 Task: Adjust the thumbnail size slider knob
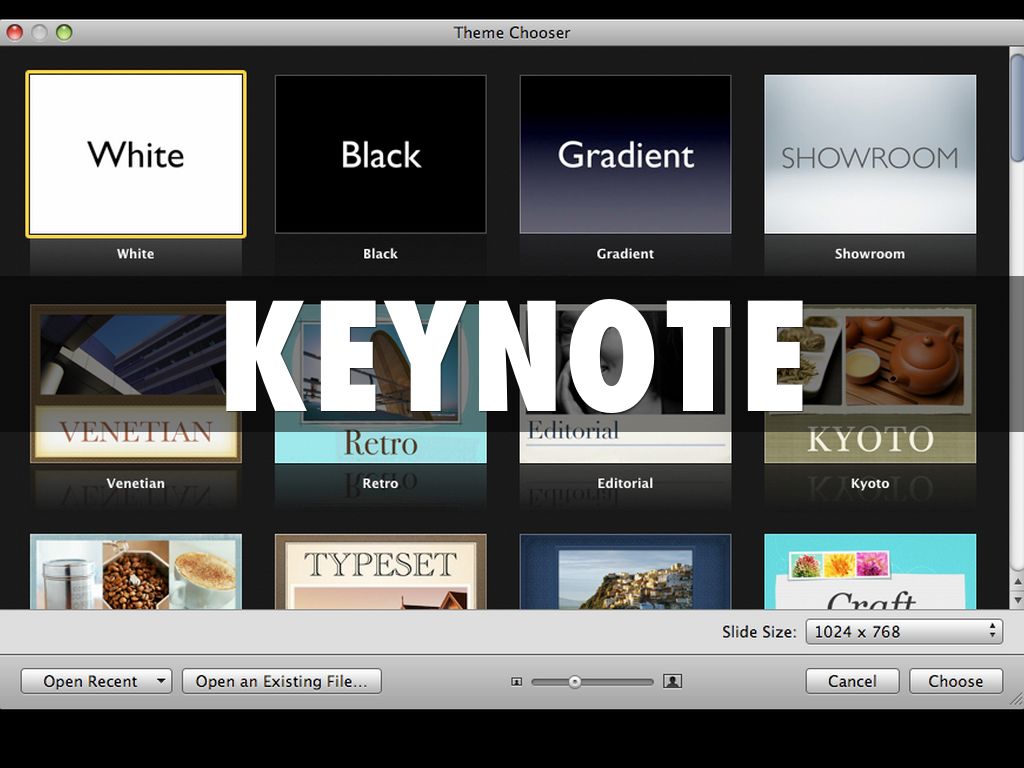pyautogui.click(x=575, y=682)
